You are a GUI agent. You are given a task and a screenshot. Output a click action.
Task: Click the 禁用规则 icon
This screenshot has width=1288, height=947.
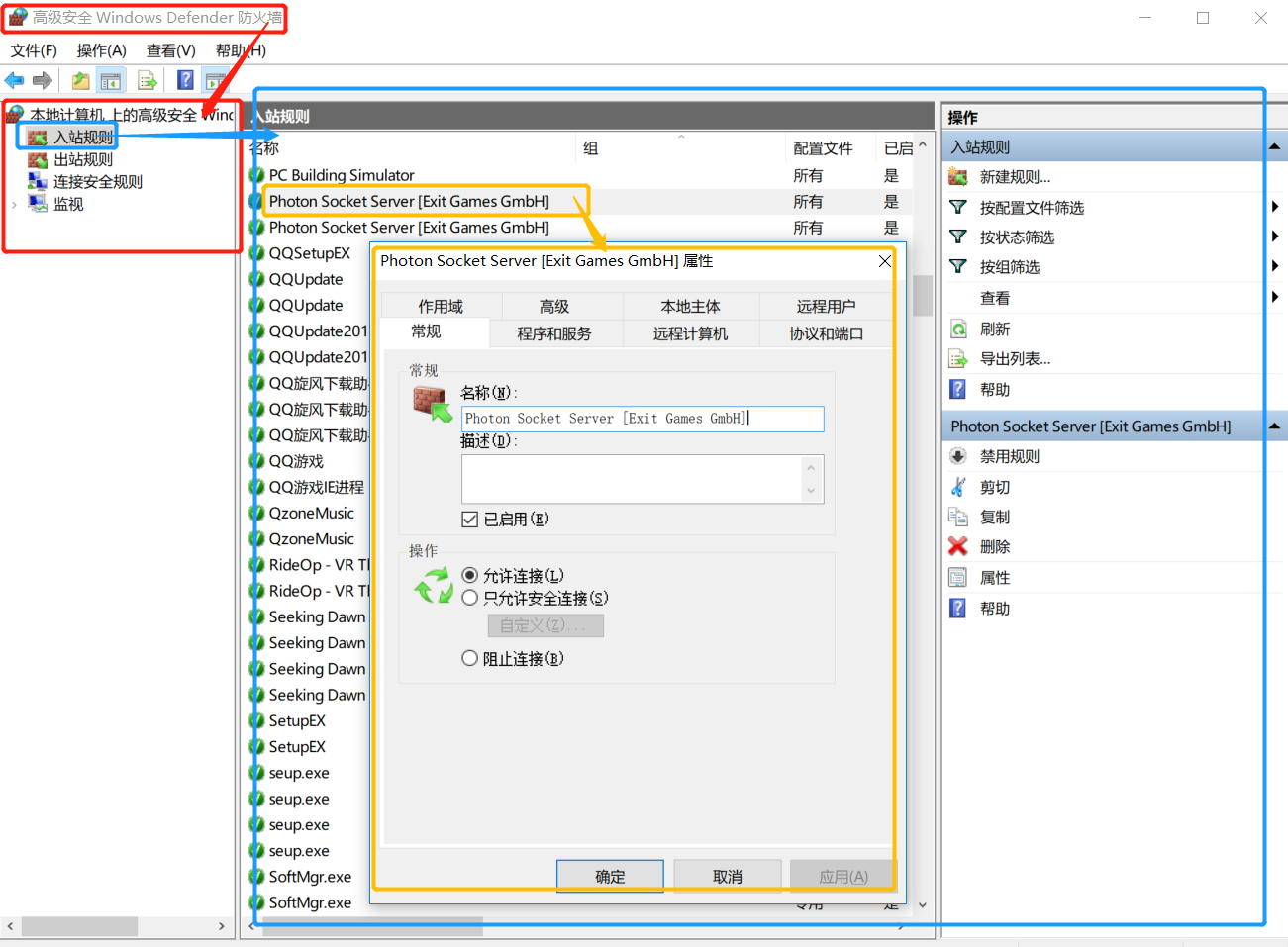click(x=958, y=456)
